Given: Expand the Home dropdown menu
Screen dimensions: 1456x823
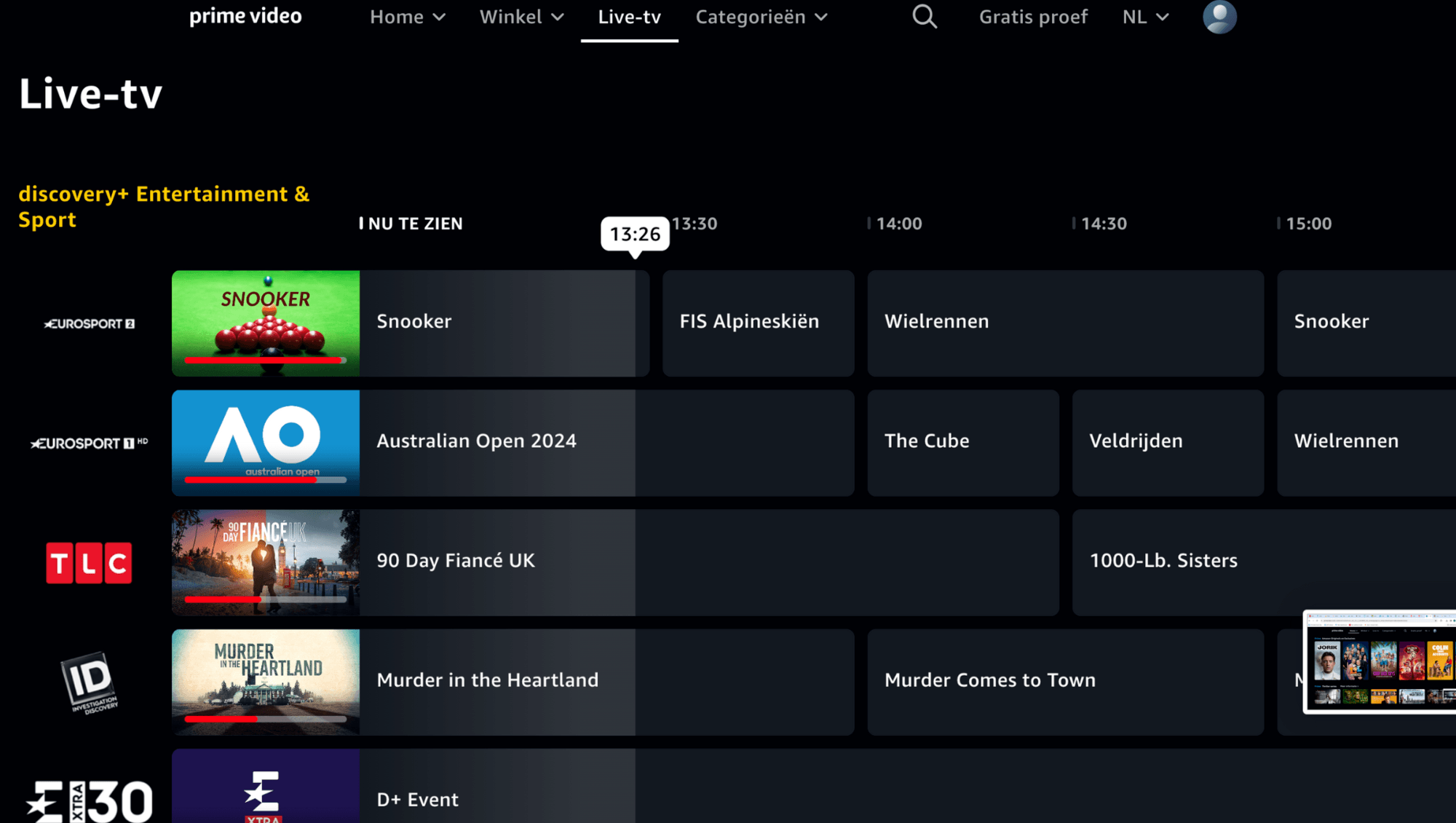Looking at the screenshot, I should (407, 17).
